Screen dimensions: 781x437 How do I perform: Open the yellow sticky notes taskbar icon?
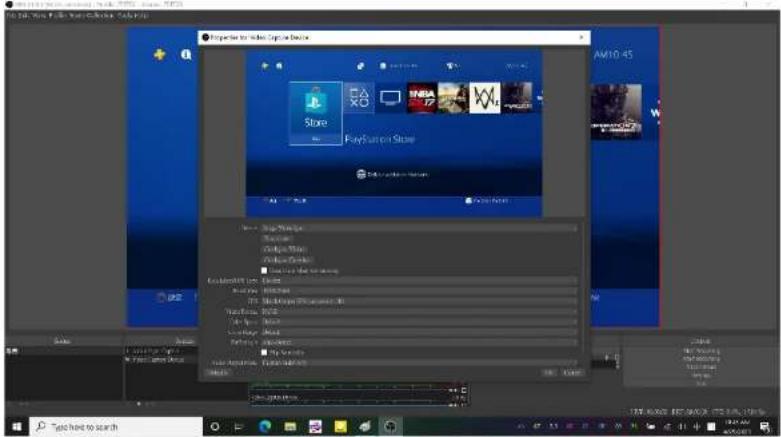click(x=341, y=427)
